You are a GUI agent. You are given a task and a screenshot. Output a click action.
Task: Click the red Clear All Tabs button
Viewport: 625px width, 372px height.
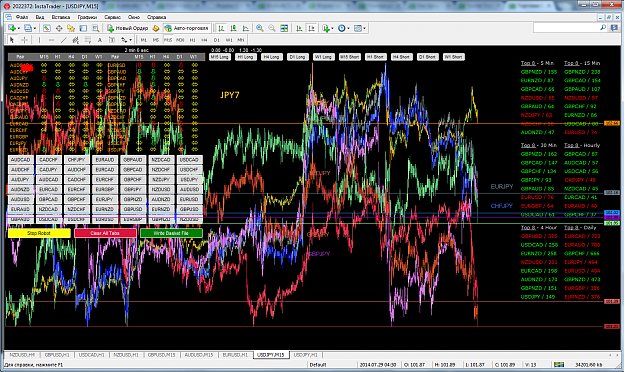coord(105,233)
